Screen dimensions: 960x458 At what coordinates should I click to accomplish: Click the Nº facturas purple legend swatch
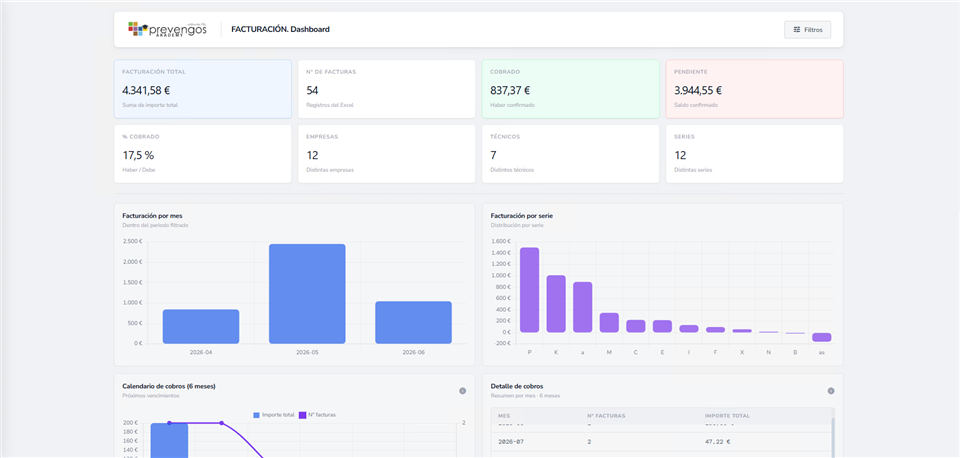302,415
